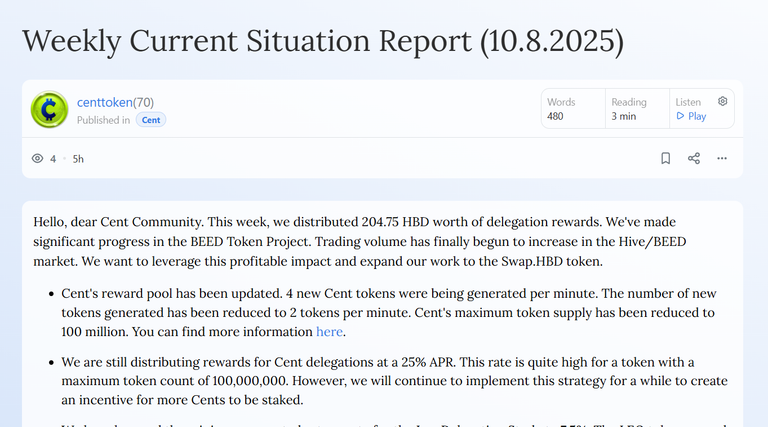Open the Cent community tag
Viewport: 768px width, 427px height.
[x=151, y=120]
